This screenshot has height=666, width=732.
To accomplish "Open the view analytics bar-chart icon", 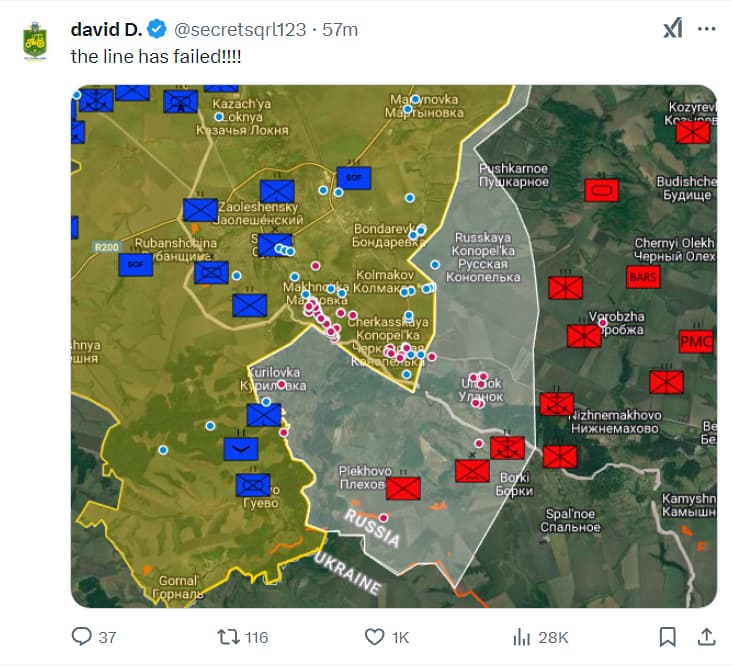I will tap(521, 637).
